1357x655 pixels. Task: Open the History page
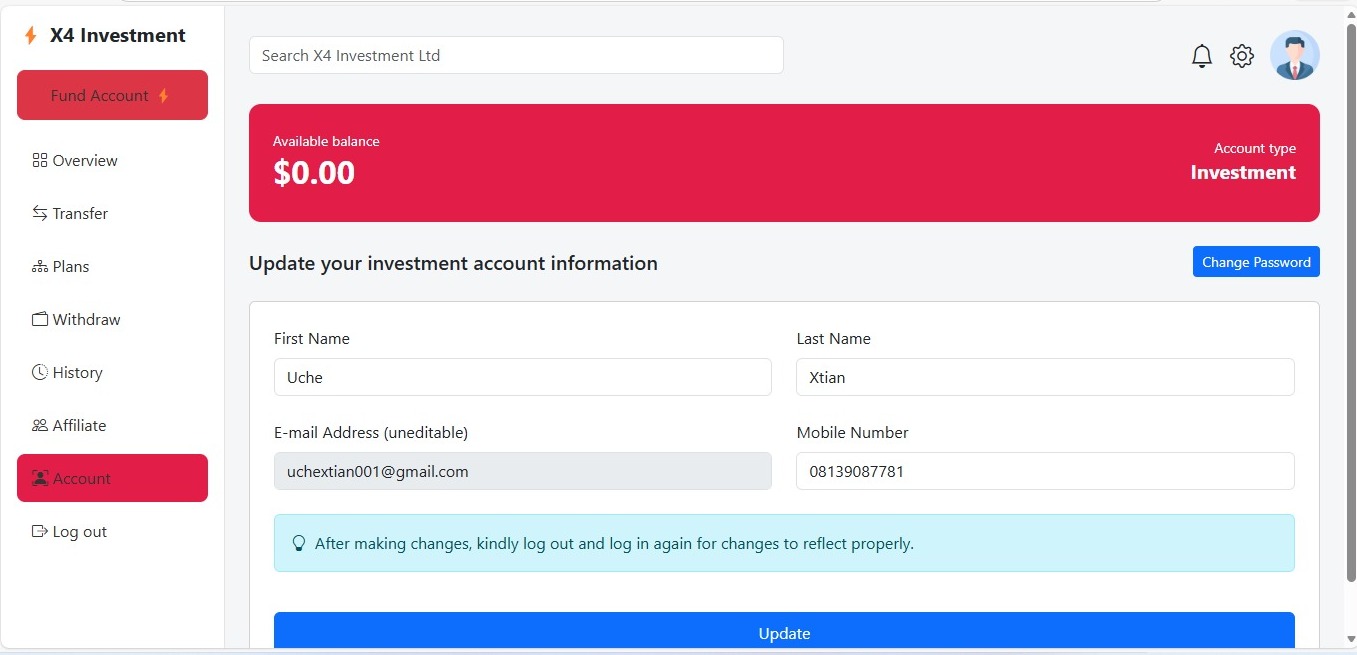tap(112, 372)
